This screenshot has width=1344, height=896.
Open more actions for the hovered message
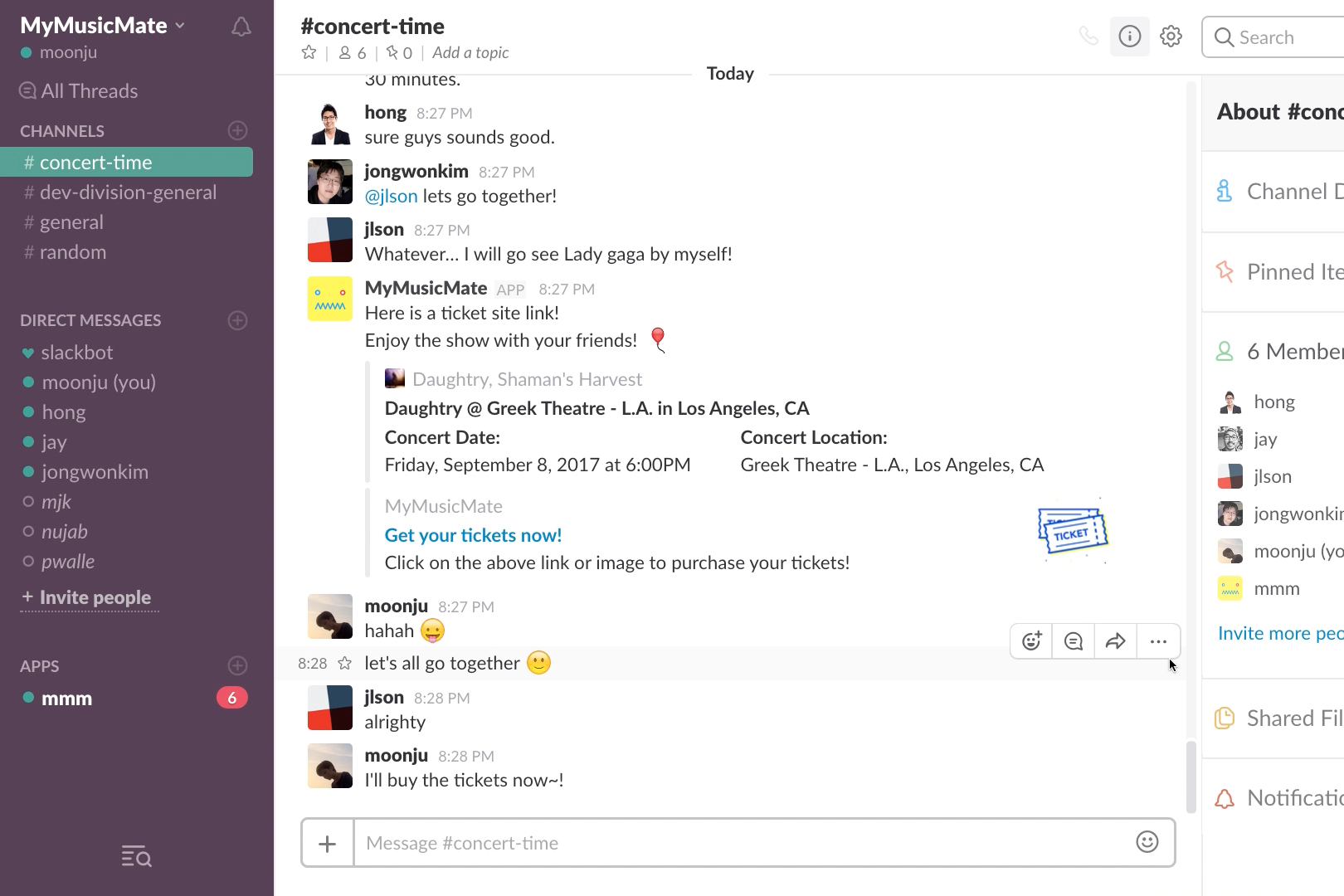pos(1158,640)
